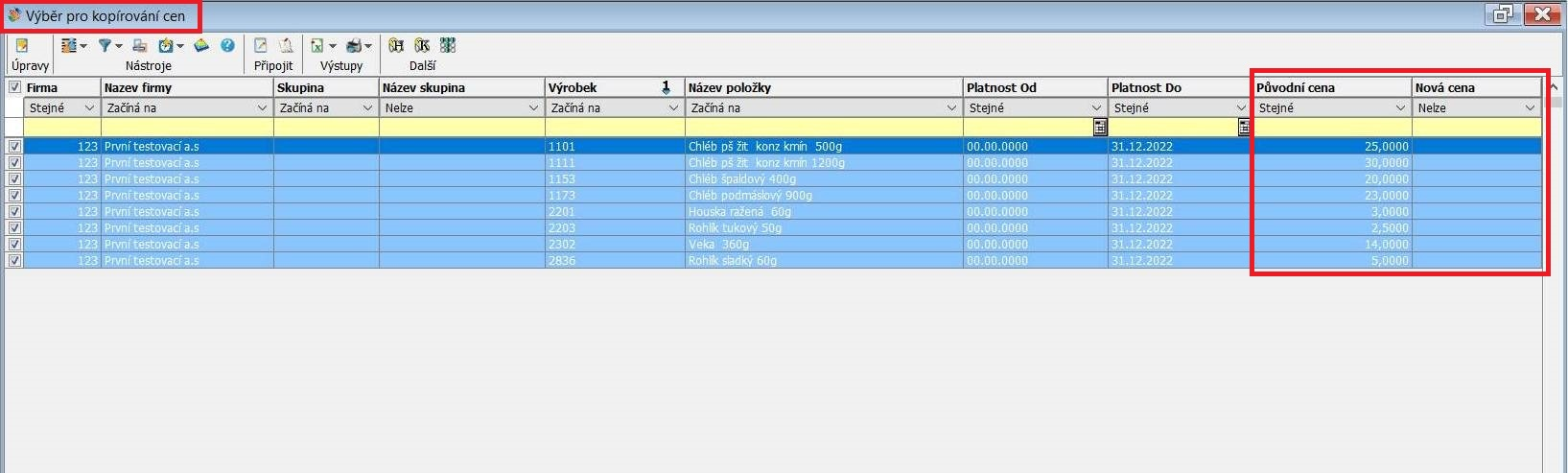Screen dimensions: 1568x473
Task: Click the blue question mark help icon
Action: (227, 45)
